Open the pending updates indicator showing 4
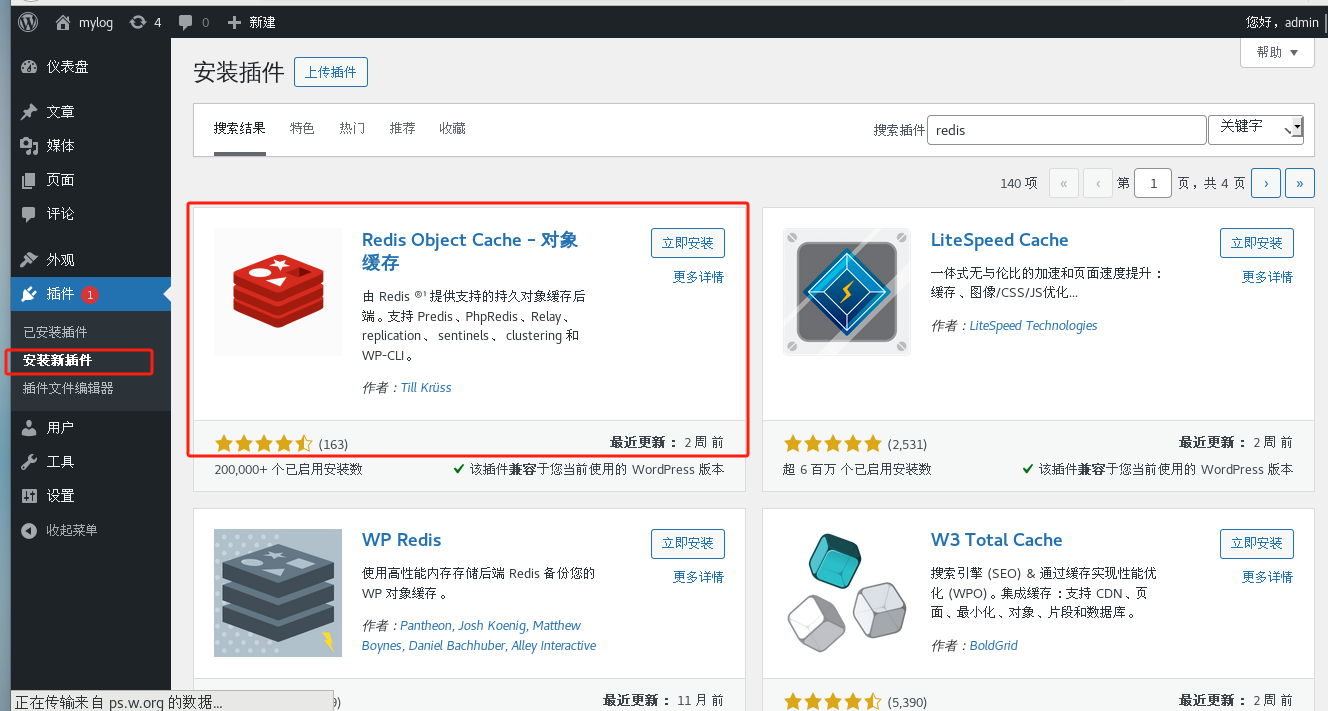 (x=145, y=22)
